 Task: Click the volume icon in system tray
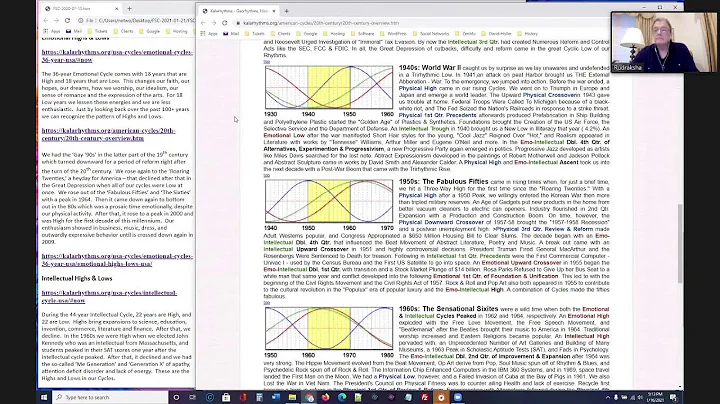pos(640,398)
